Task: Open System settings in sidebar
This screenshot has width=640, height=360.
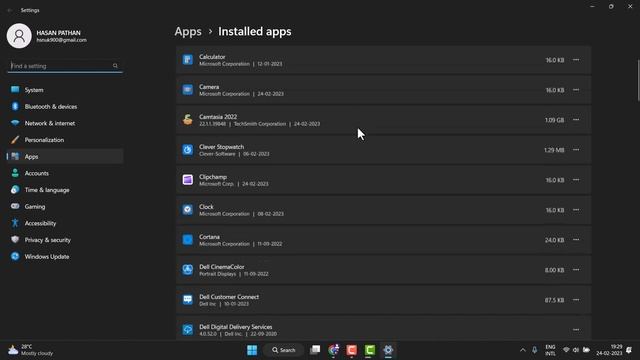Action: (x=65, y=90)
